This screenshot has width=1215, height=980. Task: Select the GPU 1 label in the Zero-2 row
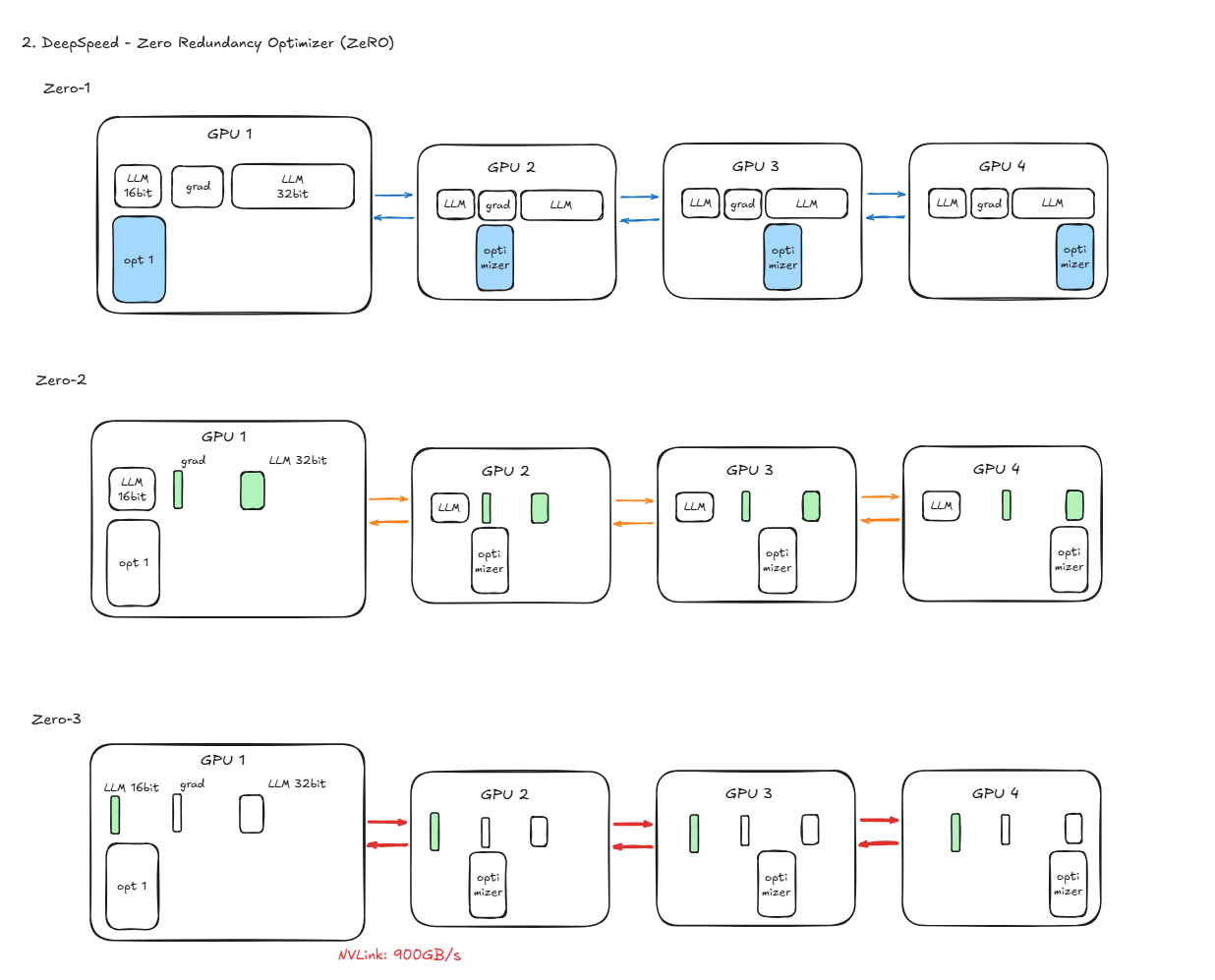pyautogui.click(x=224, y=436)
